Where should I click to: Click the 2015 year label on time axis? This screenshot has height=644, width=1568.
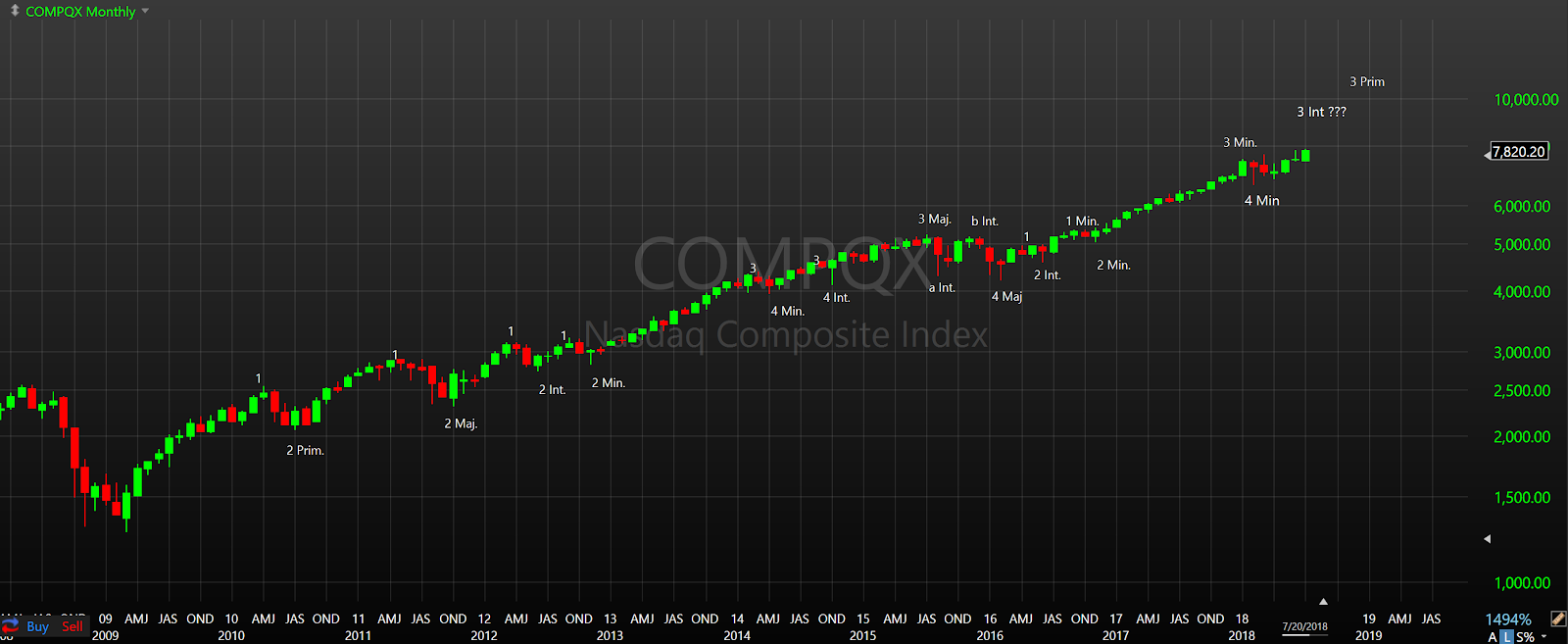pyautogui.click(x=862, y=635)
